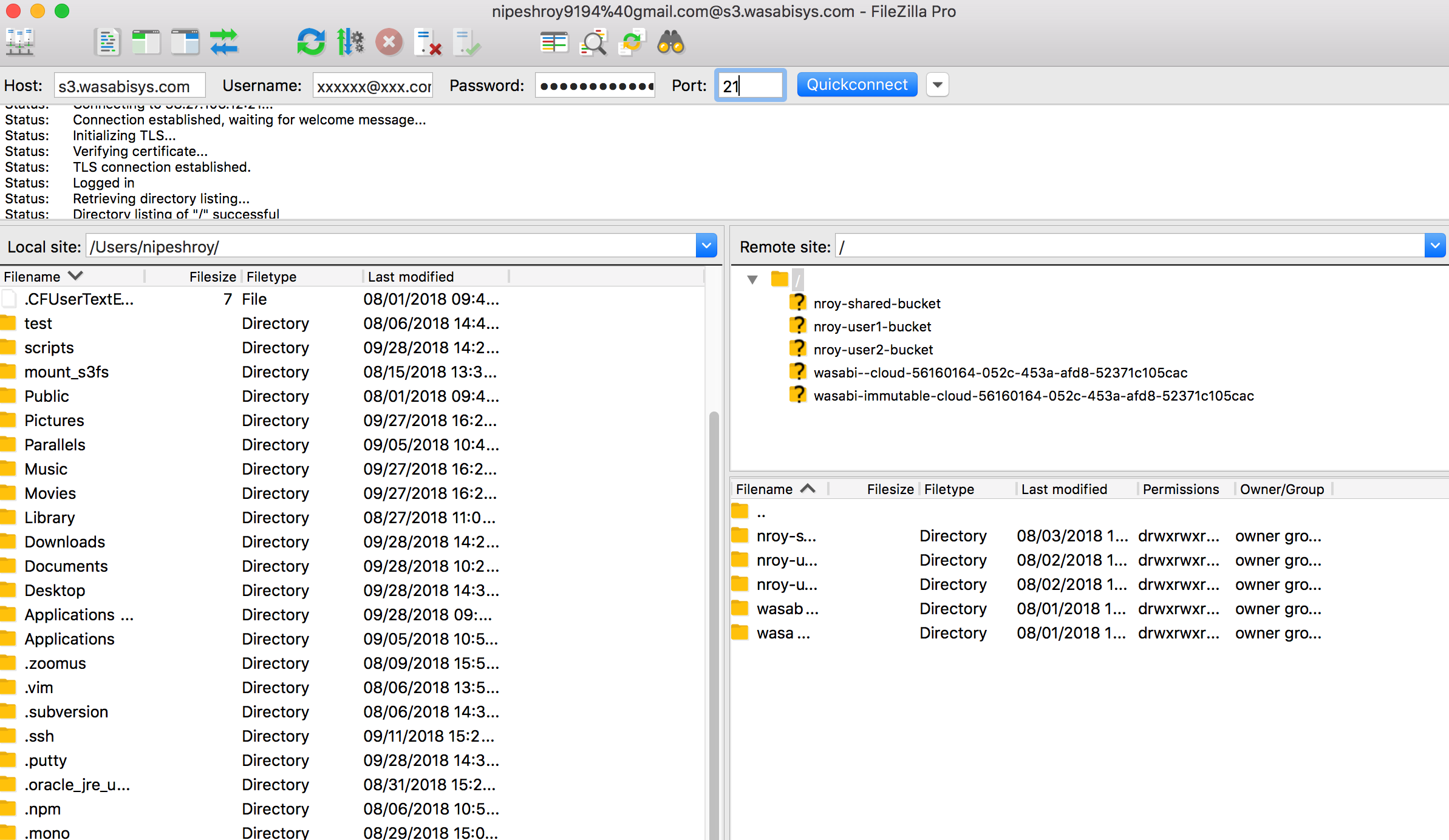The height and width of the screenshot is (840, 1449).
Task: Sort remote files by Filetype column
Action: point(967,489)
